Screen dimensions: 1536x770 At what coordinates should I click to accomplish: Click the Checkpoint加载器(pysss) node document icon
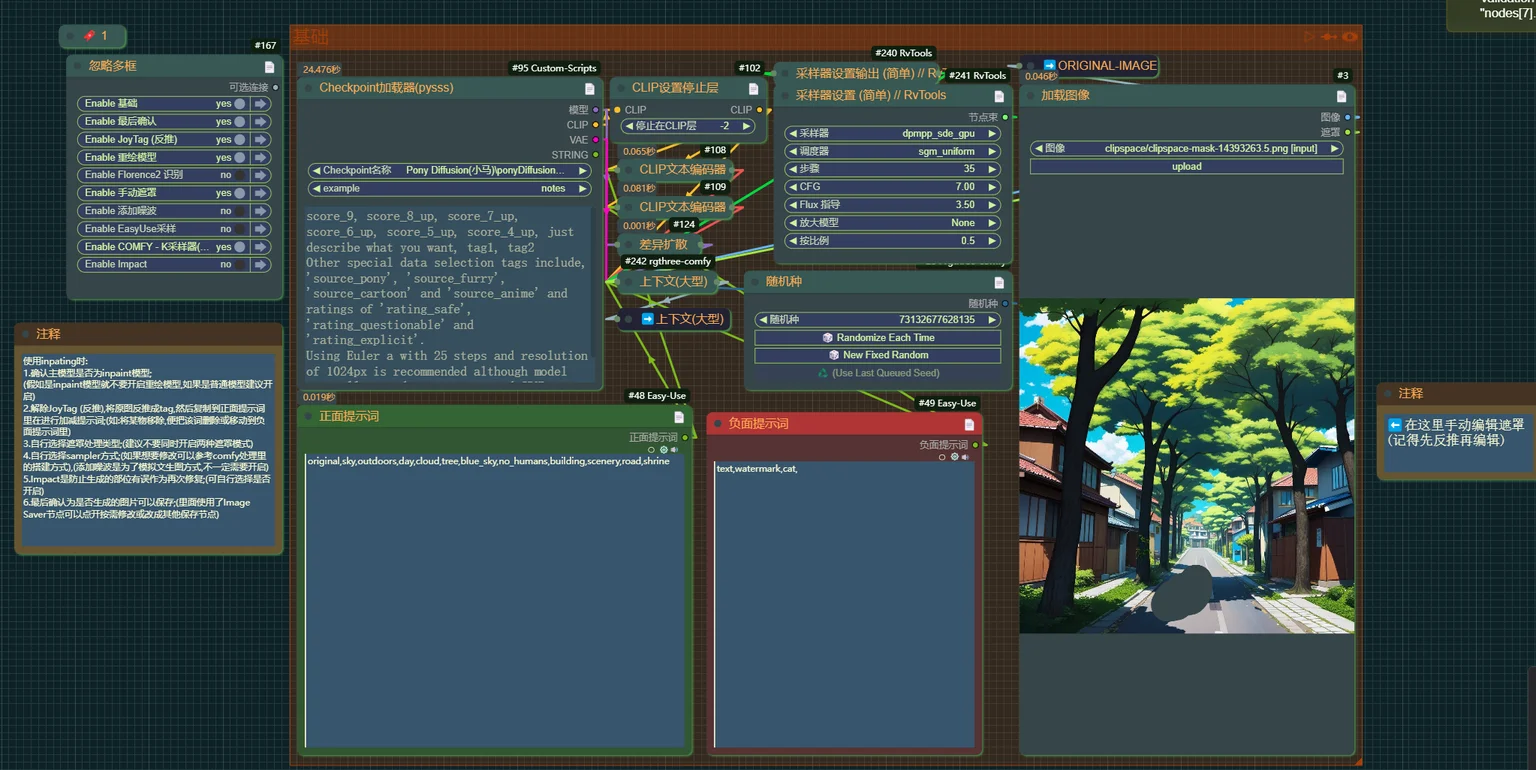coord(590,88)
